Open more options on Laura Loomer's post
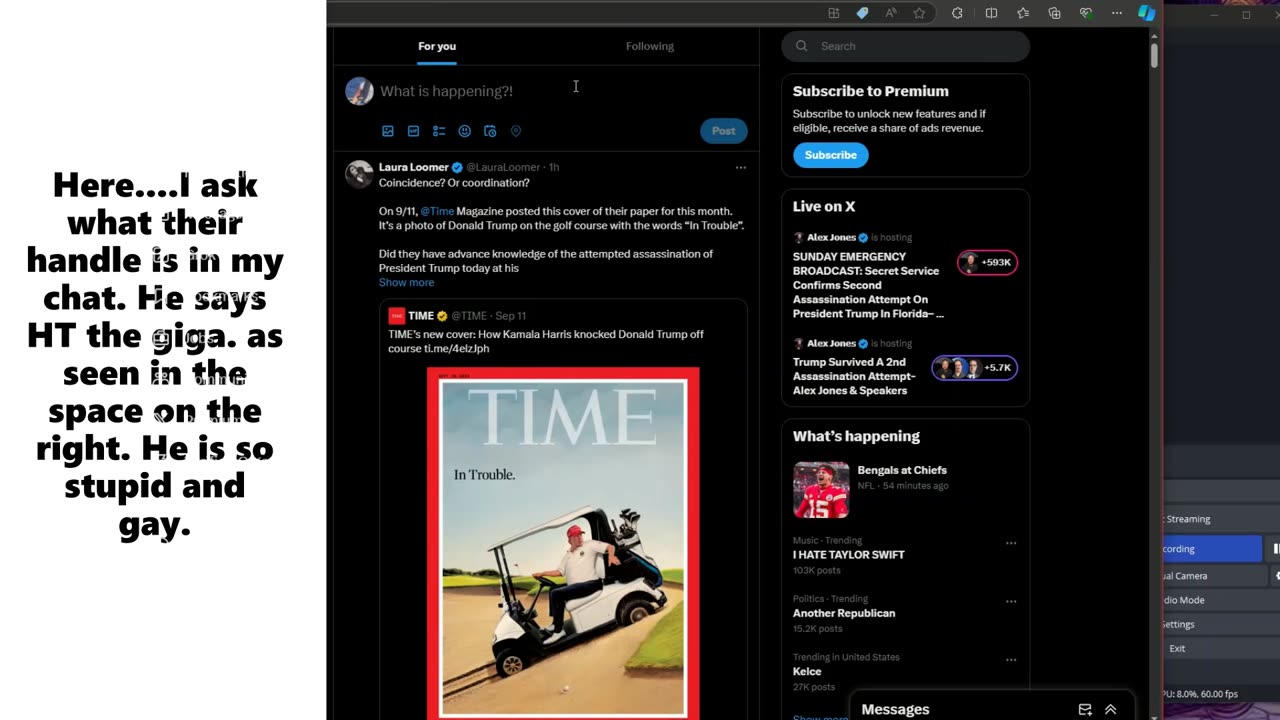1280x720 pixels. (x=741, y=167)
